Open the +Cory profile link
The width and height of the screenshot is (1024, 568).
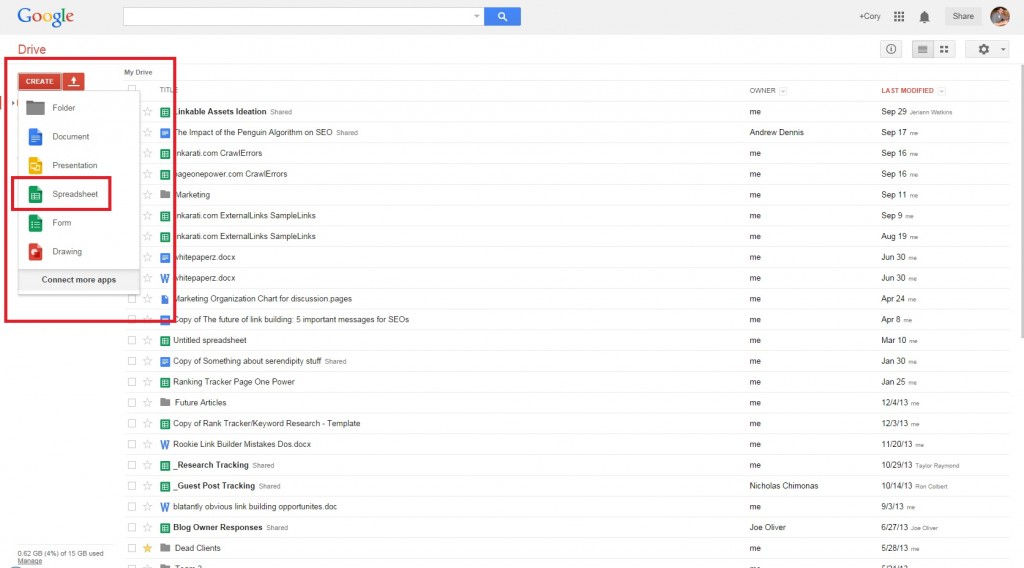869,16
